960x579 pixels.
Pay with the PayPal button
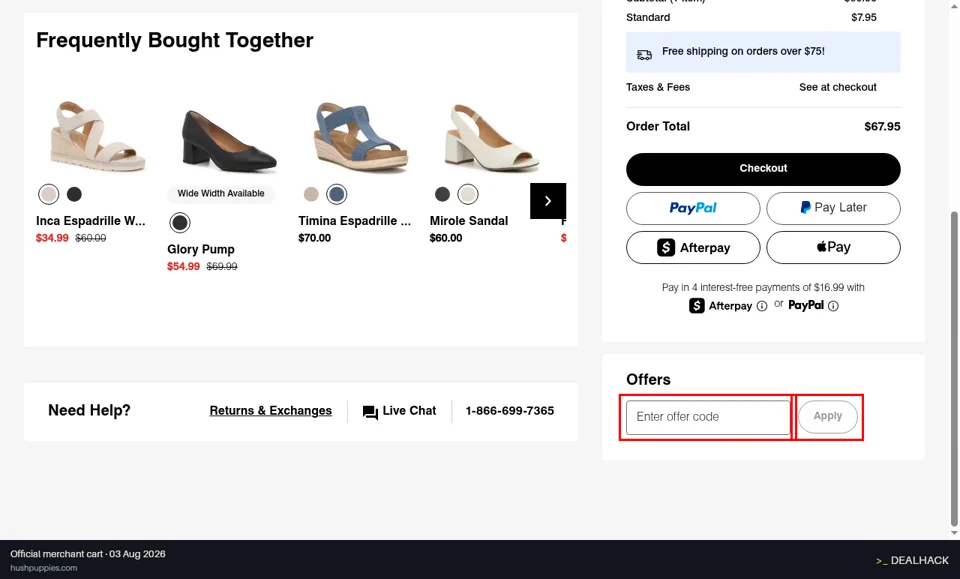[693, 208]
